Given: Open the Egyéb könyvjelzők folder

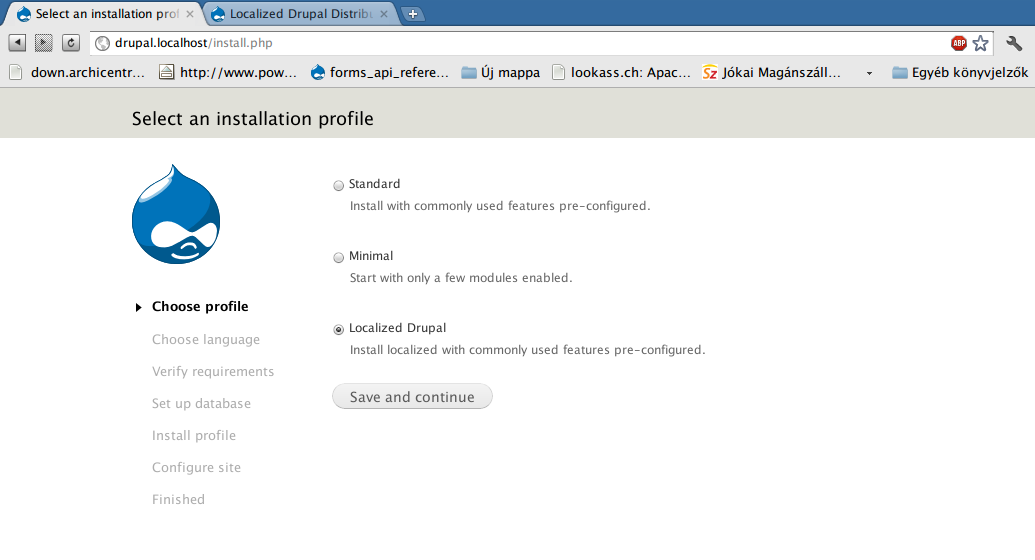Looking at the screenshot, I should [x=960, y=73].
